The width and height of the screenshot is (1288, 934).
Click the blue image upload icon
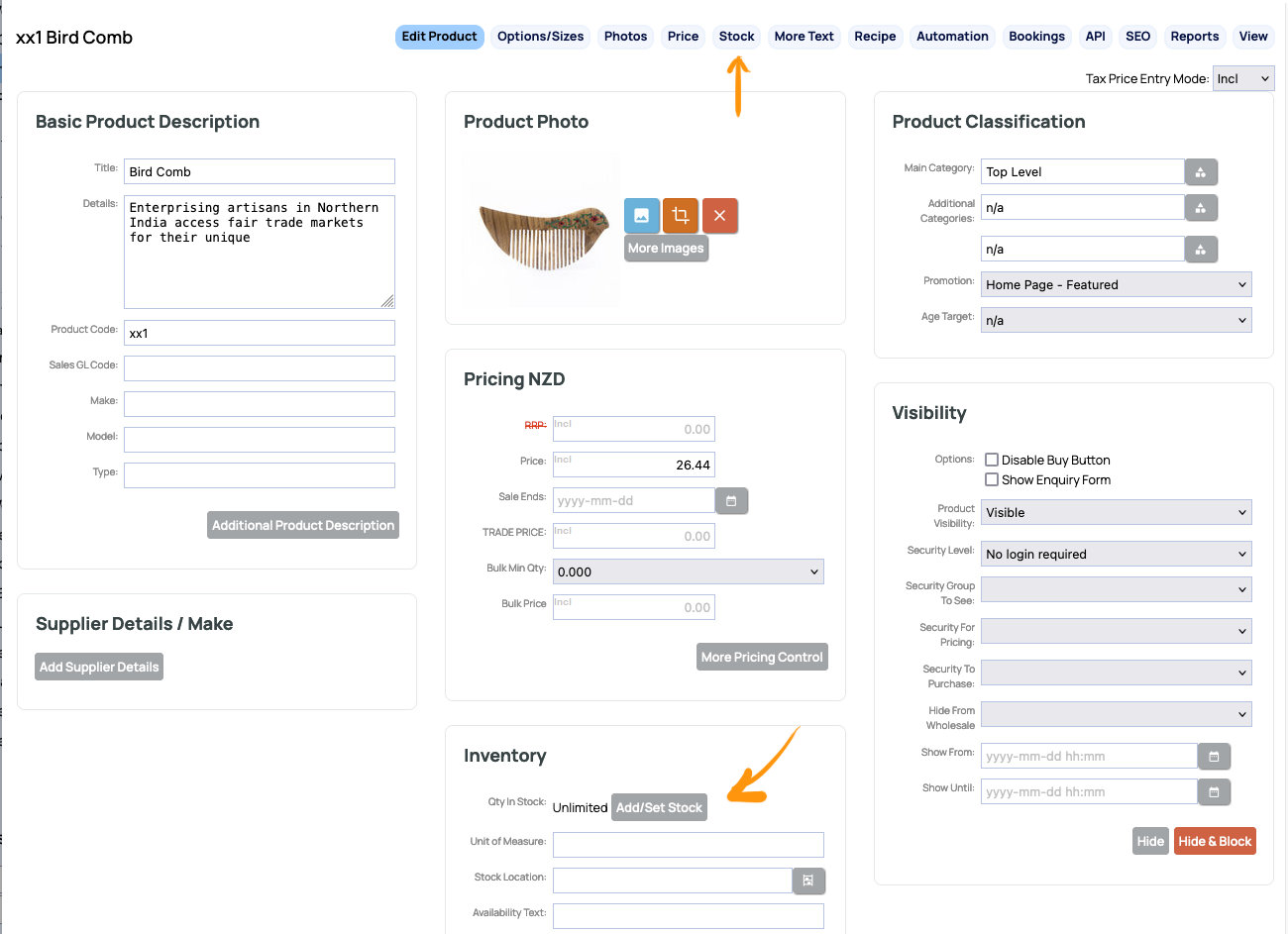(x=641, y=215)
